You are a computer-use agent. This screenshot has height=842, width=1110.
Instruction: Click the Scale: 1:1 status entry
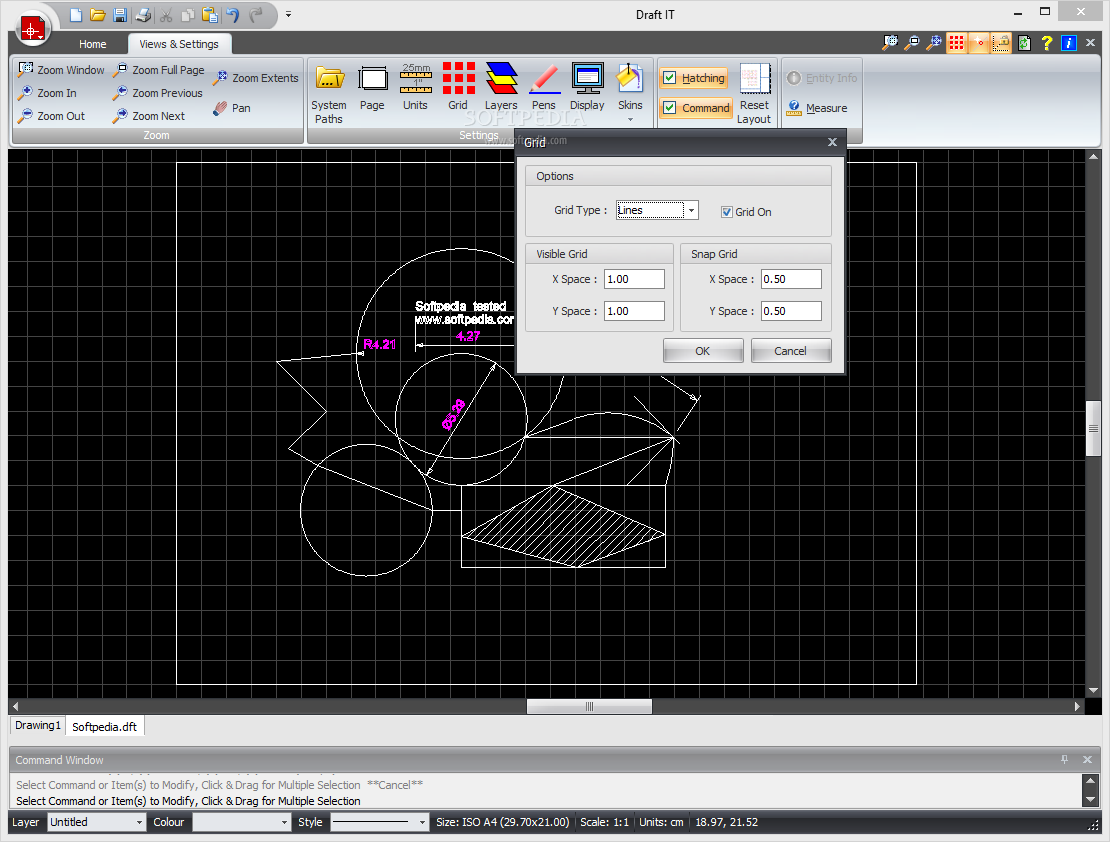coord(605,822)
